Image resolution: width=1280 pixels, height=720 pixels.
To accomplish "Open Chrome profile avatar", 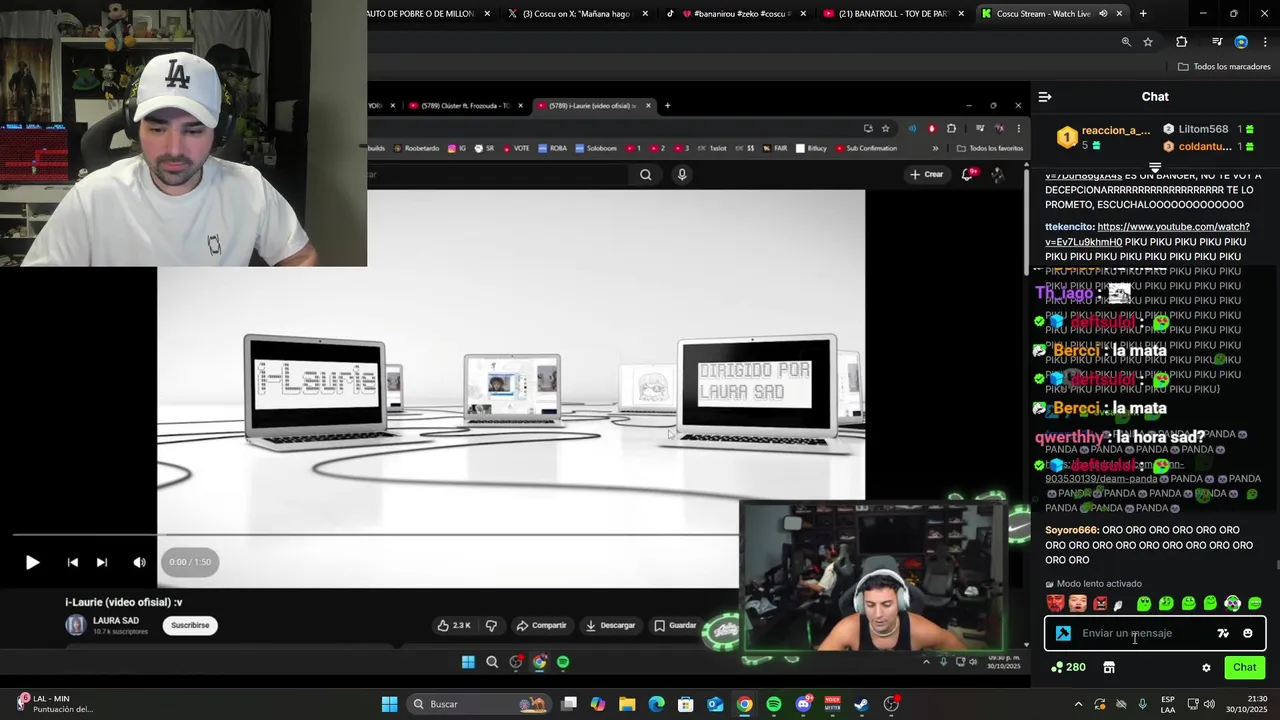I will point(1241,42).
